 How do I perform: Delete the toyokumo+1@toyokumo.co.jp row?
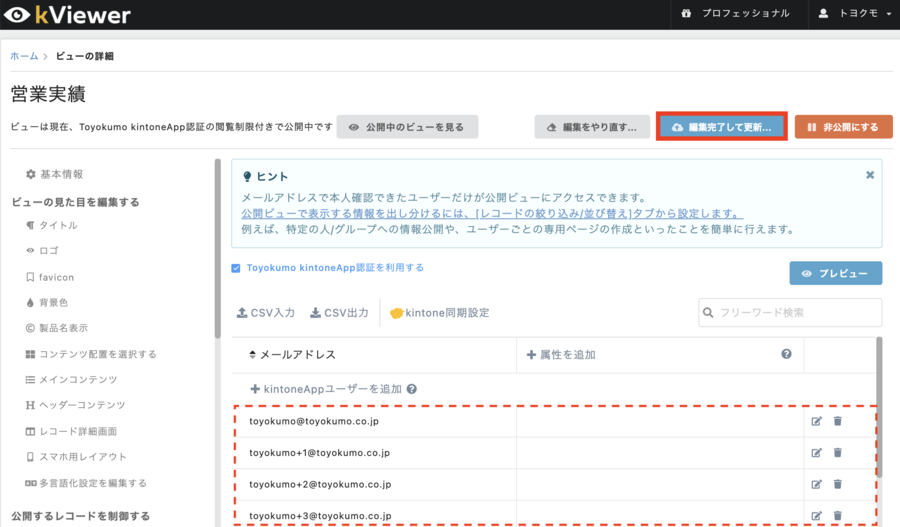click(837, 453)
